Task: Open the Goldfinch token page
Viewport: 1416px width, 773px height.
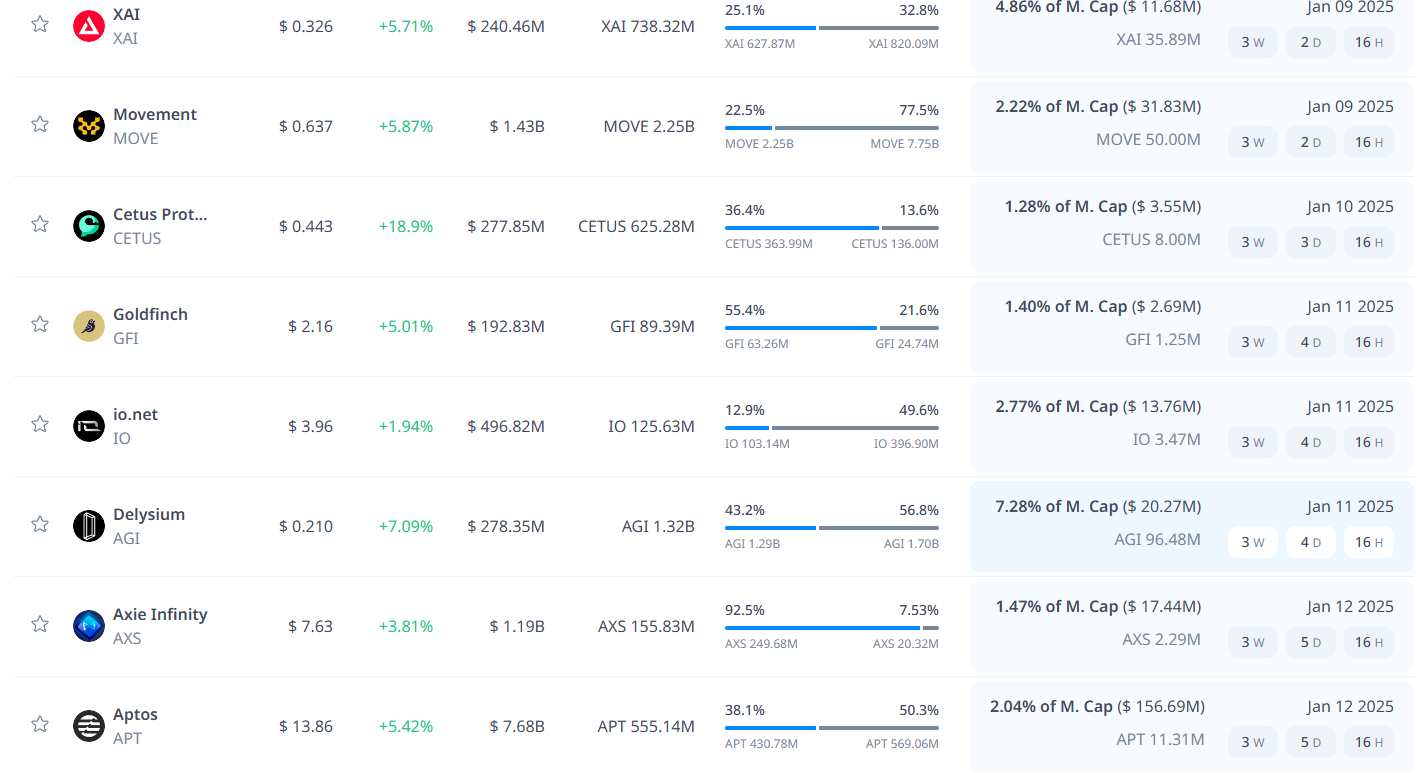Action: [150, 314]
